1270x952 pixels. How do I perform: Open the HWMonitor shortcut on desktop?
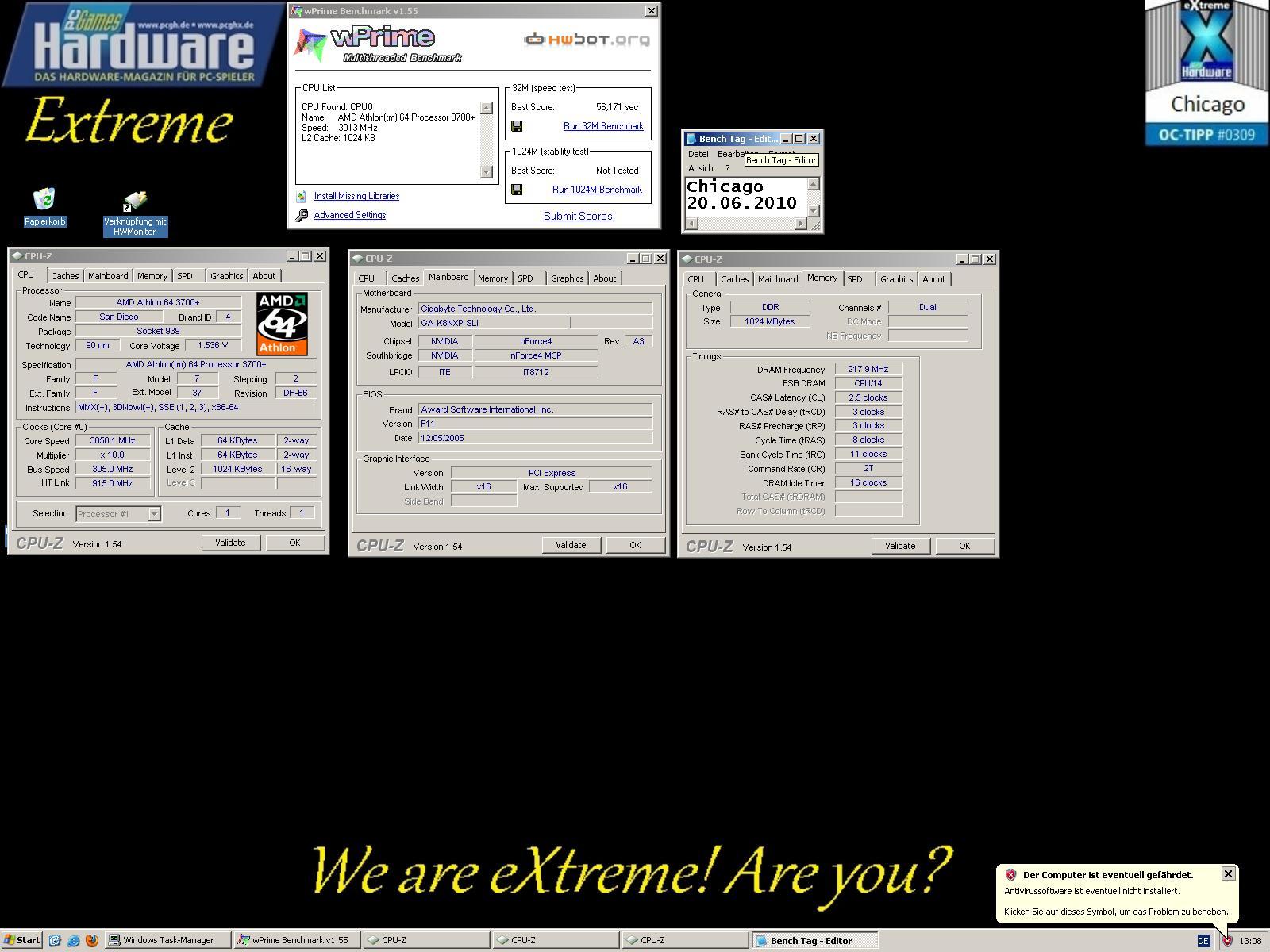tap(135, 201)
